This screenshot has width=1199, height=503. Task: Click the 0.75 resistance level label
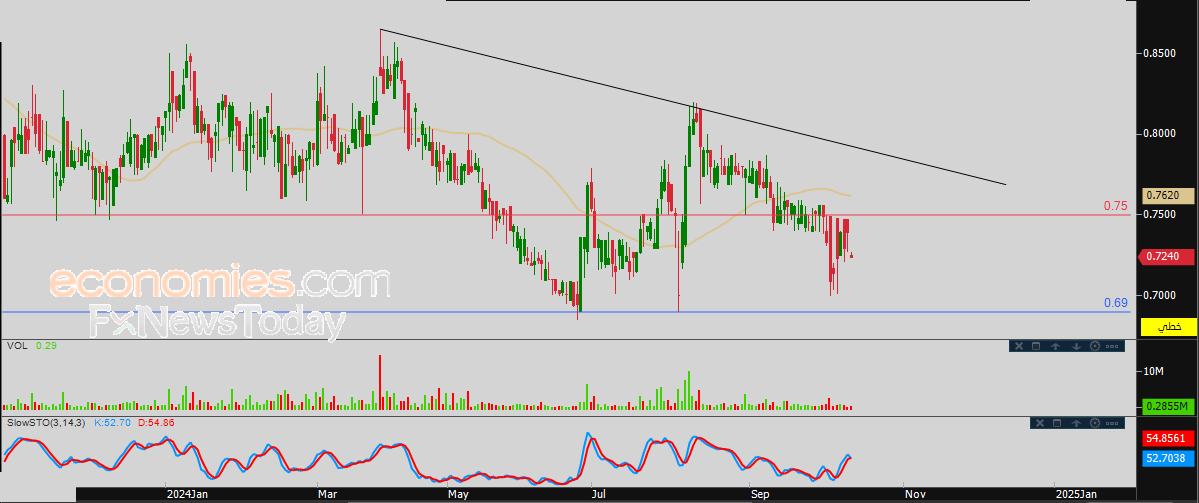[1116, 206]
